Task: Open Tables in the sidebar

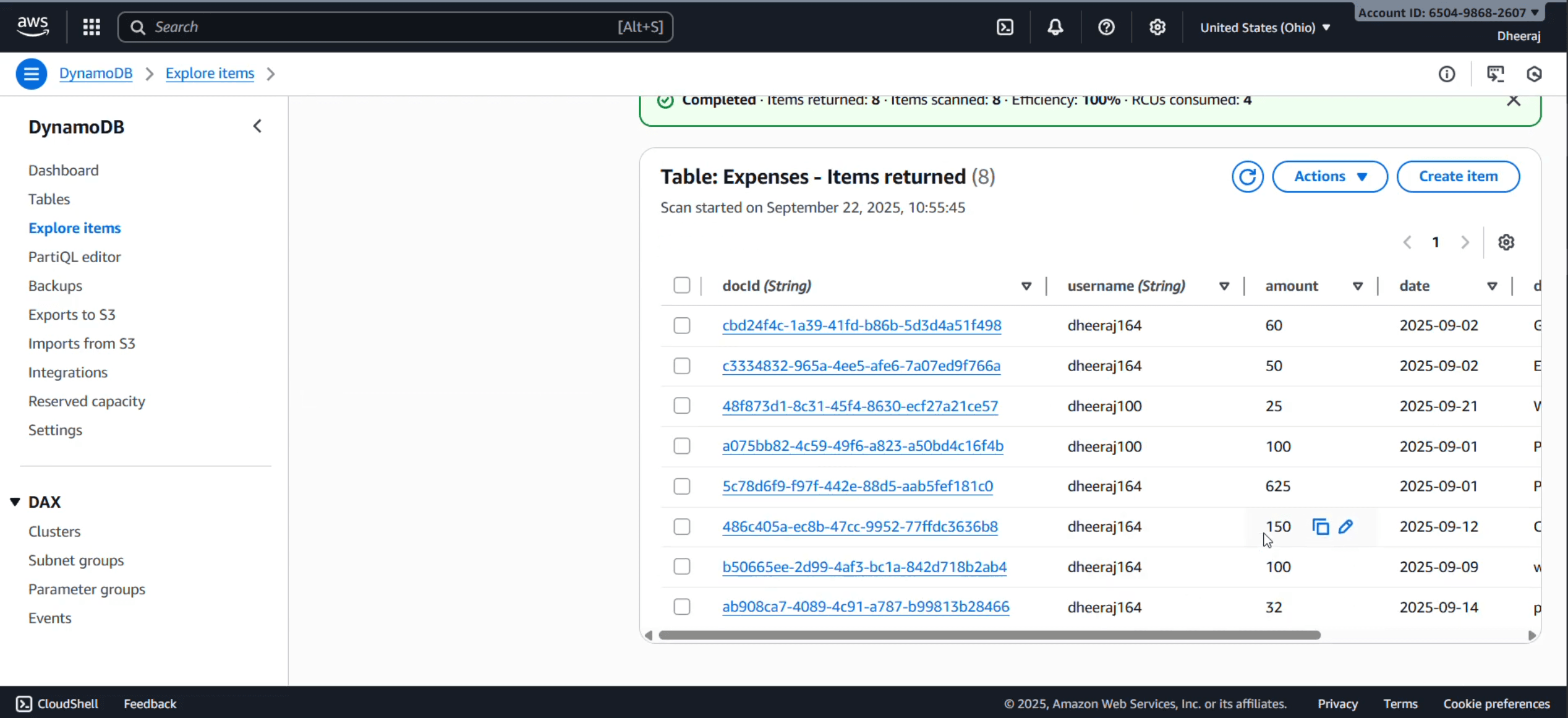Action: pos(49,199)
